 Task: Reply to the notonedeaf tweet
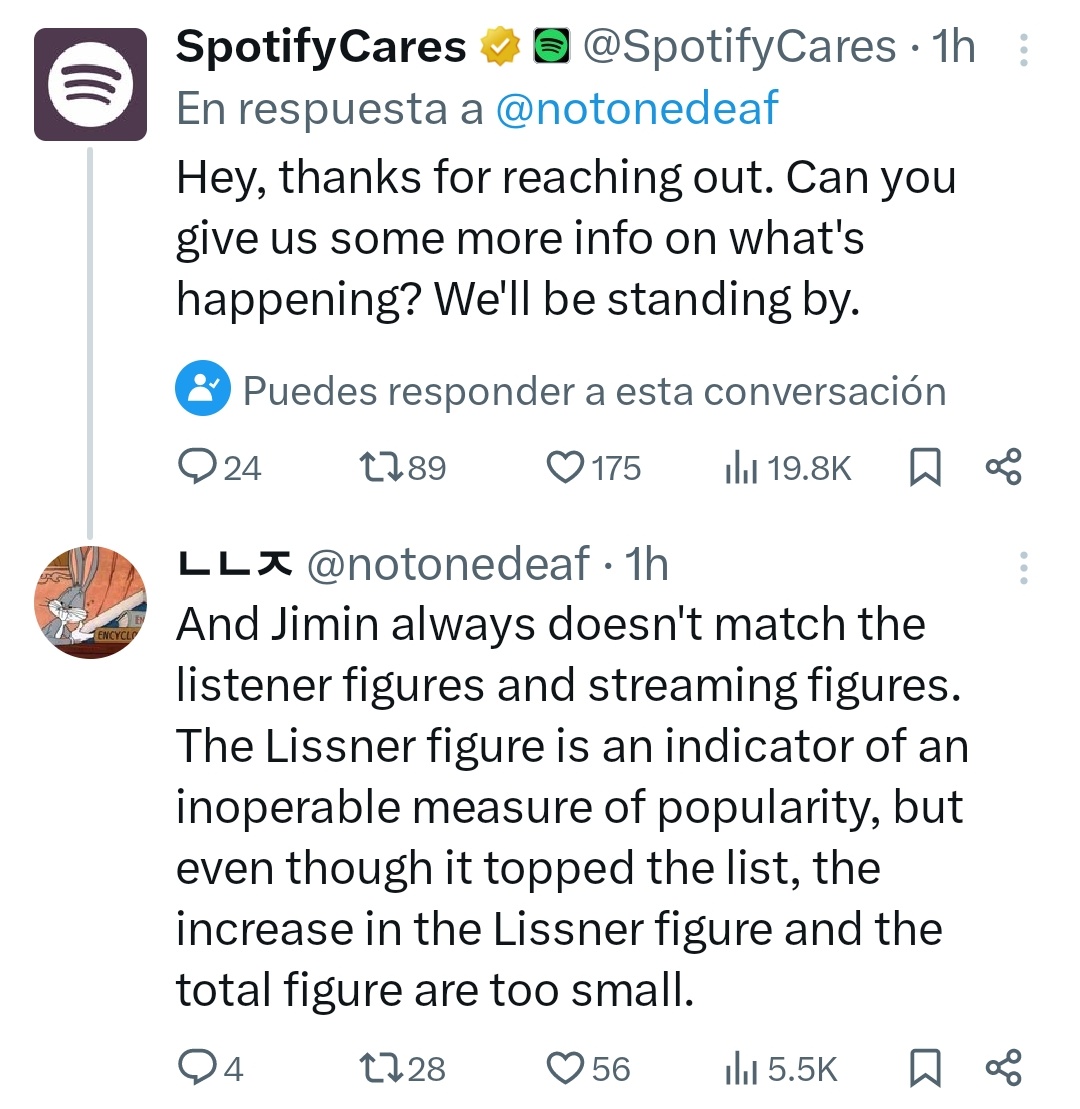(x=211, y=1068)
